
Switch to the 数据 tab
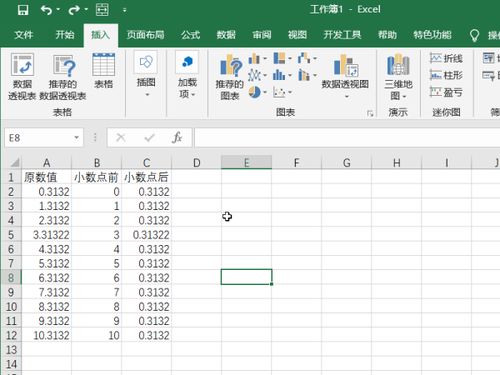tap(226, 35)
